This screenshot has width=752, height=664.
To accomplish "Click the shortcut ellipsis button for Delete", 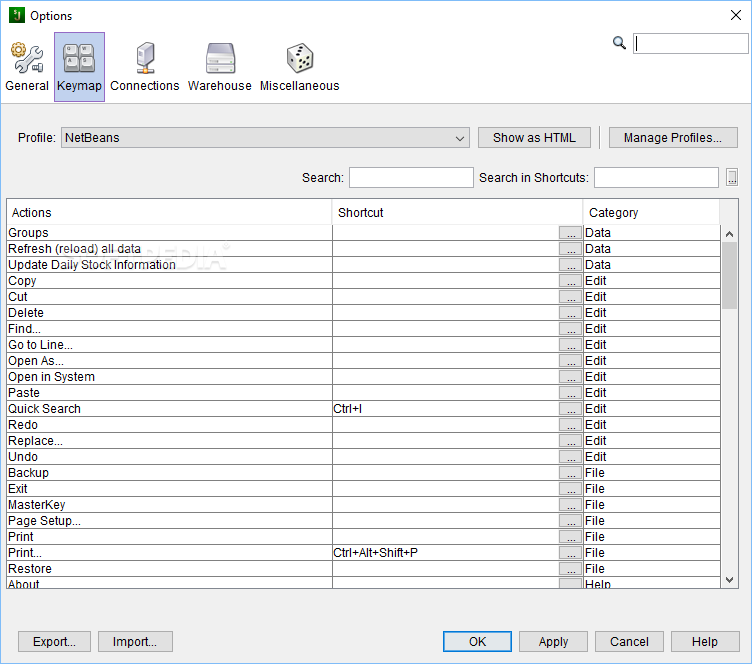I will [x=570, y=313].
